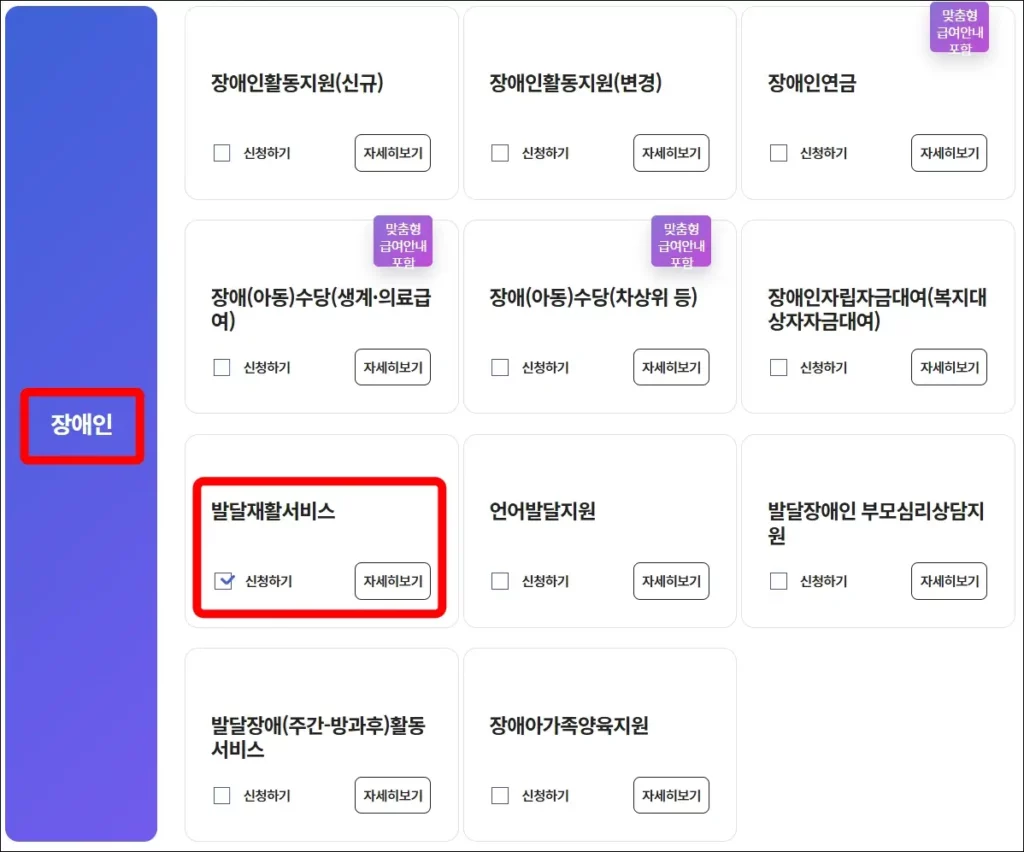Screen dimensions: 1024x852
Task: Check 신청하기 for 언어발달지원
Action: point(500,580)
